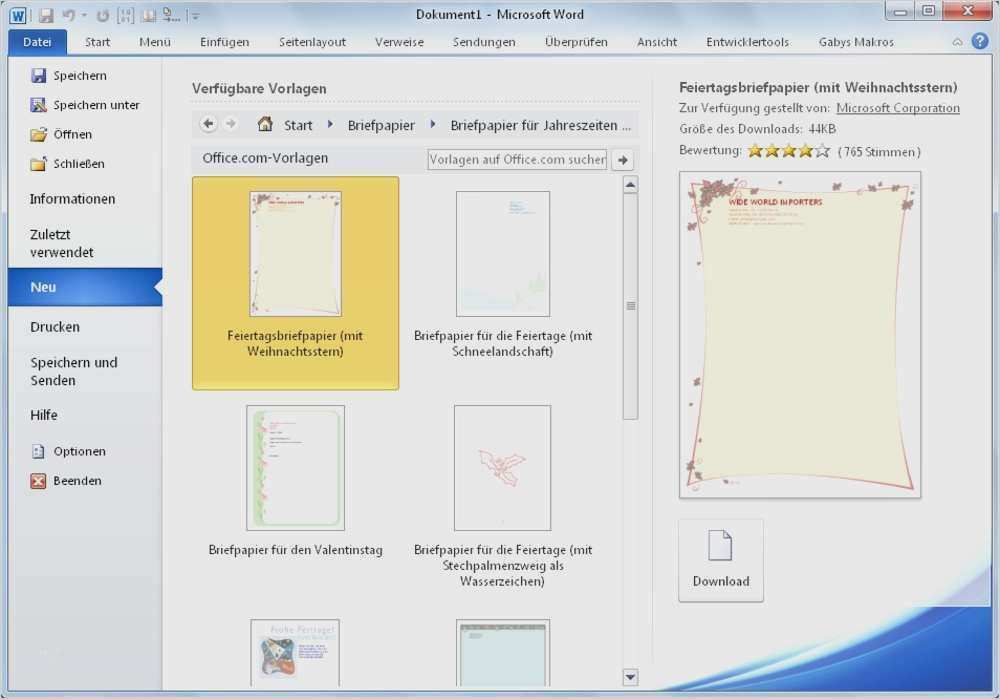The width and height of the screenshot is (1000, 699).
Task: Select the Neu section in sidebar
Action: pyautogui.click(x=85, y=287)
